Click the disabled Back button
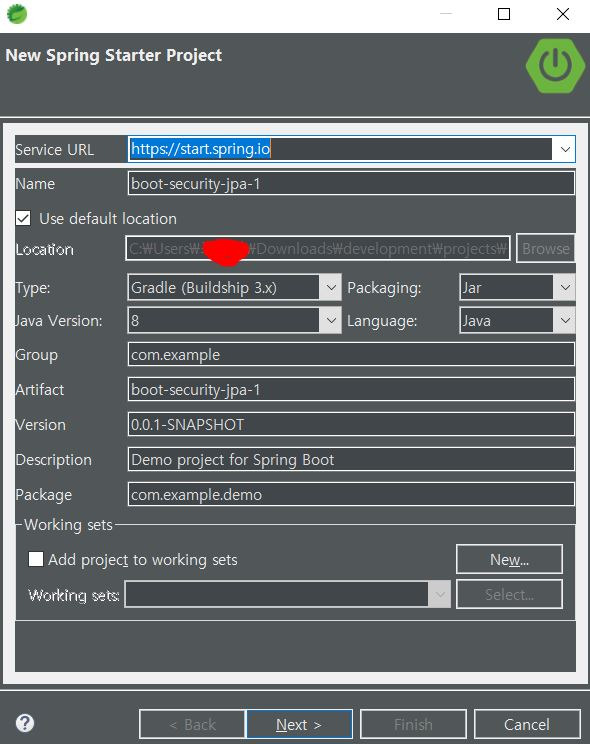The height and width of the screenshot is (744, 590). pos(192,725)
